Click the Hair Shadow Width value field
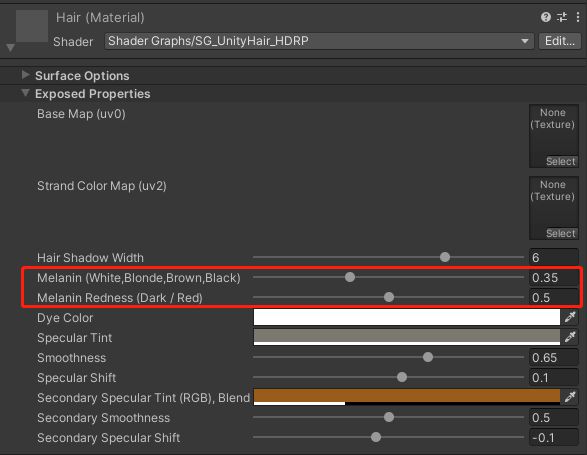Screen dimensions: 587x455 pyautogui.click(x=554, y=257)
